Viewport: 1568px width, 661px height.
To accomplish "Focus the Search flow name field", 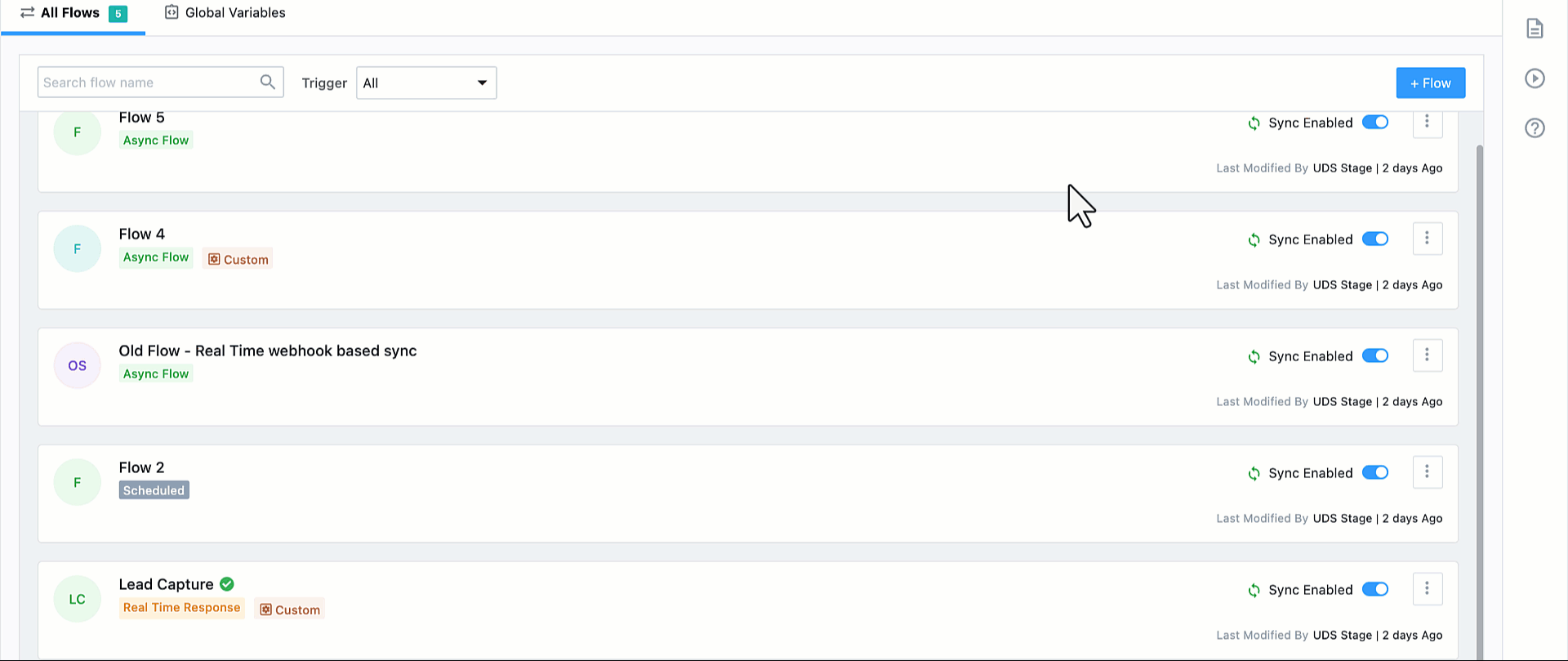I will point(147,83).
